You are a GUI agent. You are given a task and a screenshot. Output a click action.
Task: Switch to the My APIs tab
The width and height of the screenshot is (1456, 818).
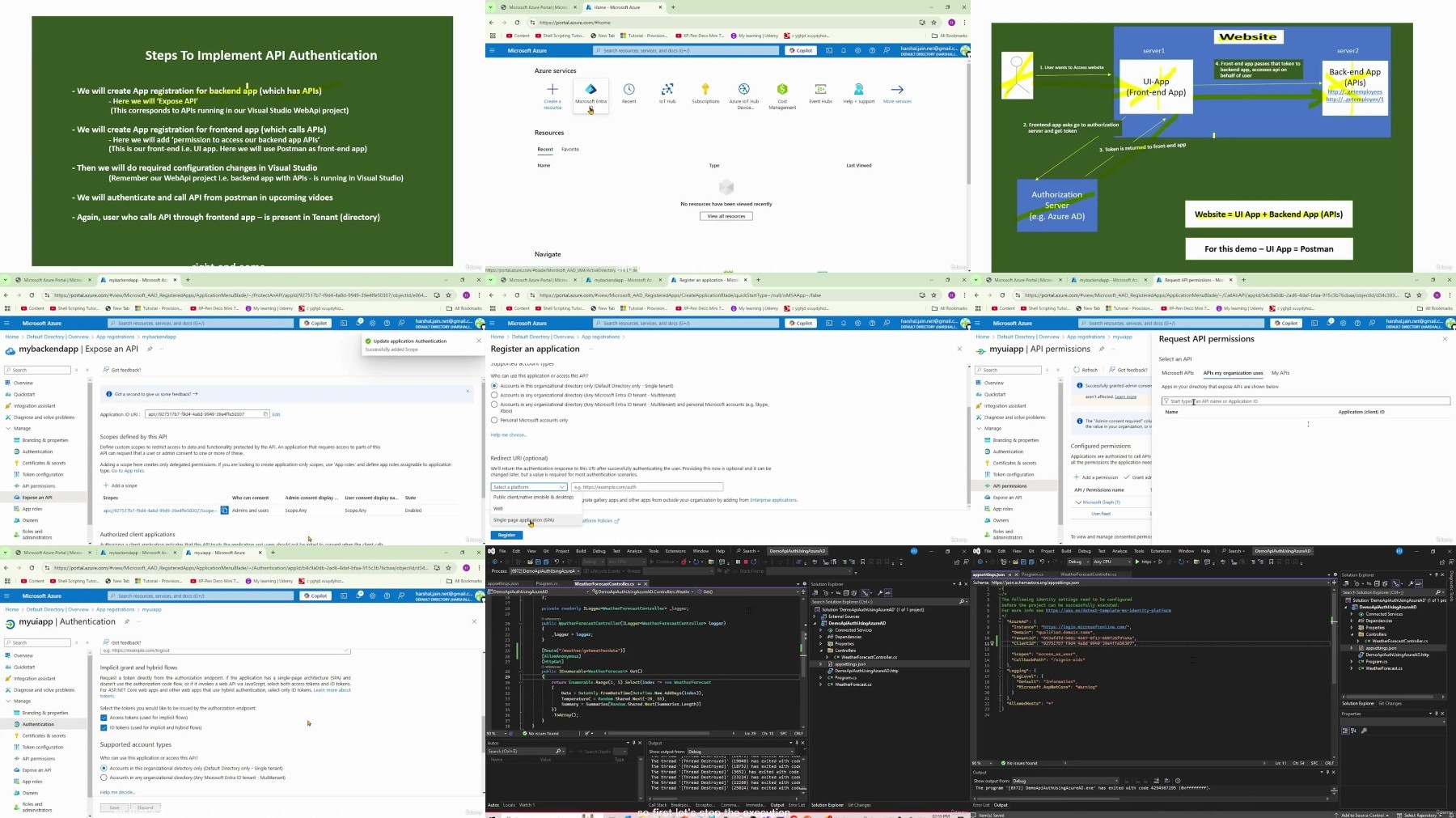pos(1280,373)
